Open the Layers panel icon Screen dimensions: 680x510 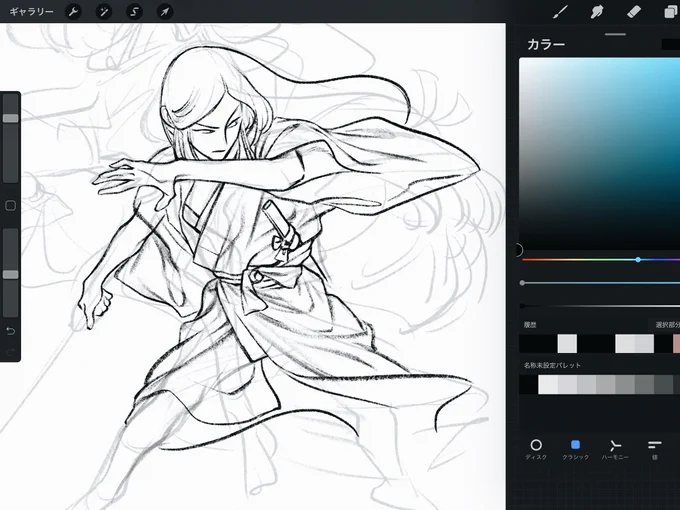point(671,12)
